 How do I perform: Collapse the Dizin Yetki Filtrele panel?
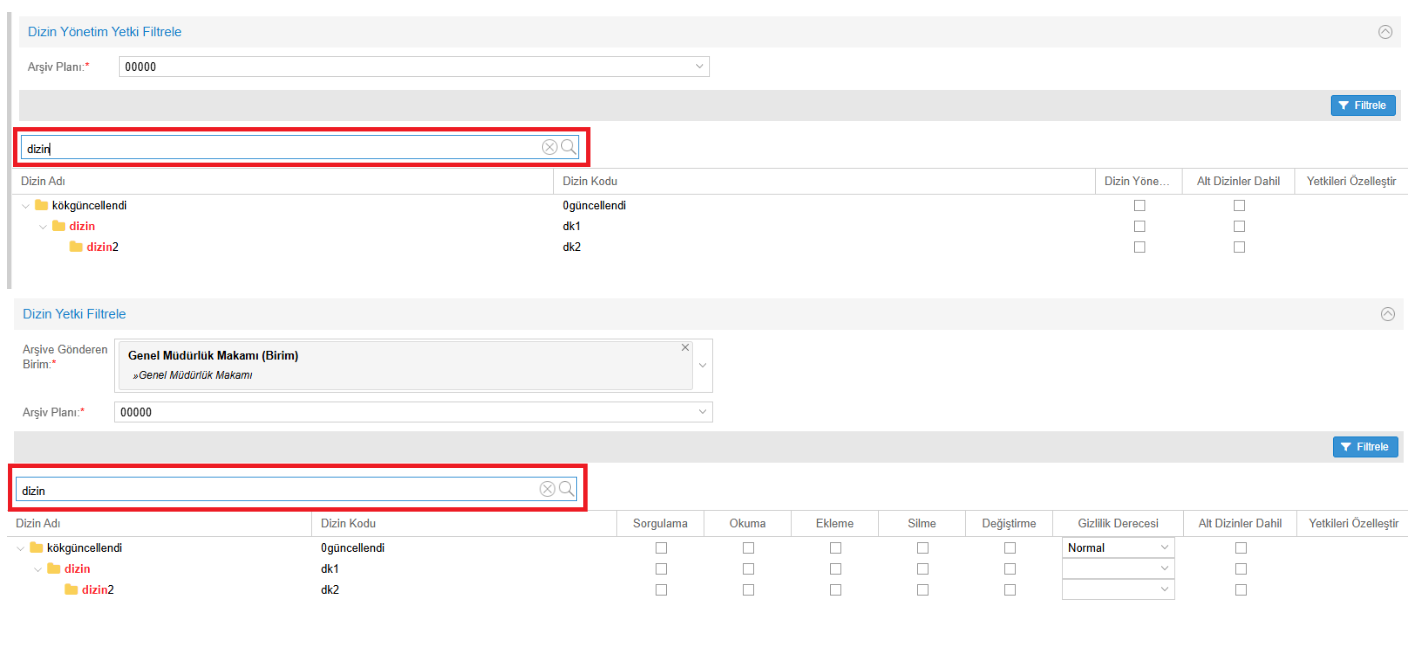tap(1387, 314)
